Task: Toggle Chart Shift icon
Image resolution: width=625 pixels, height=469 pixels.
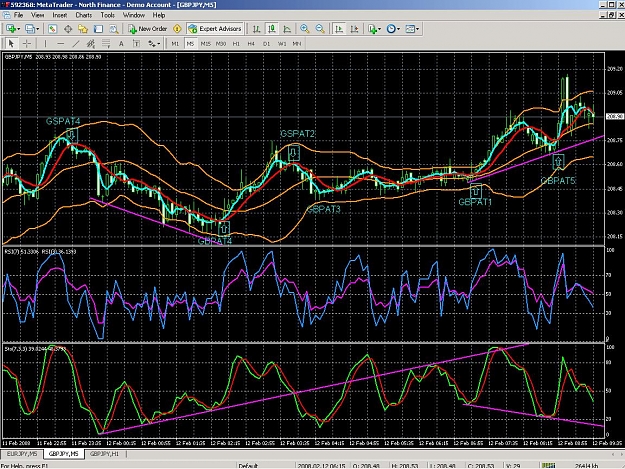Action: tap(354, 29)
